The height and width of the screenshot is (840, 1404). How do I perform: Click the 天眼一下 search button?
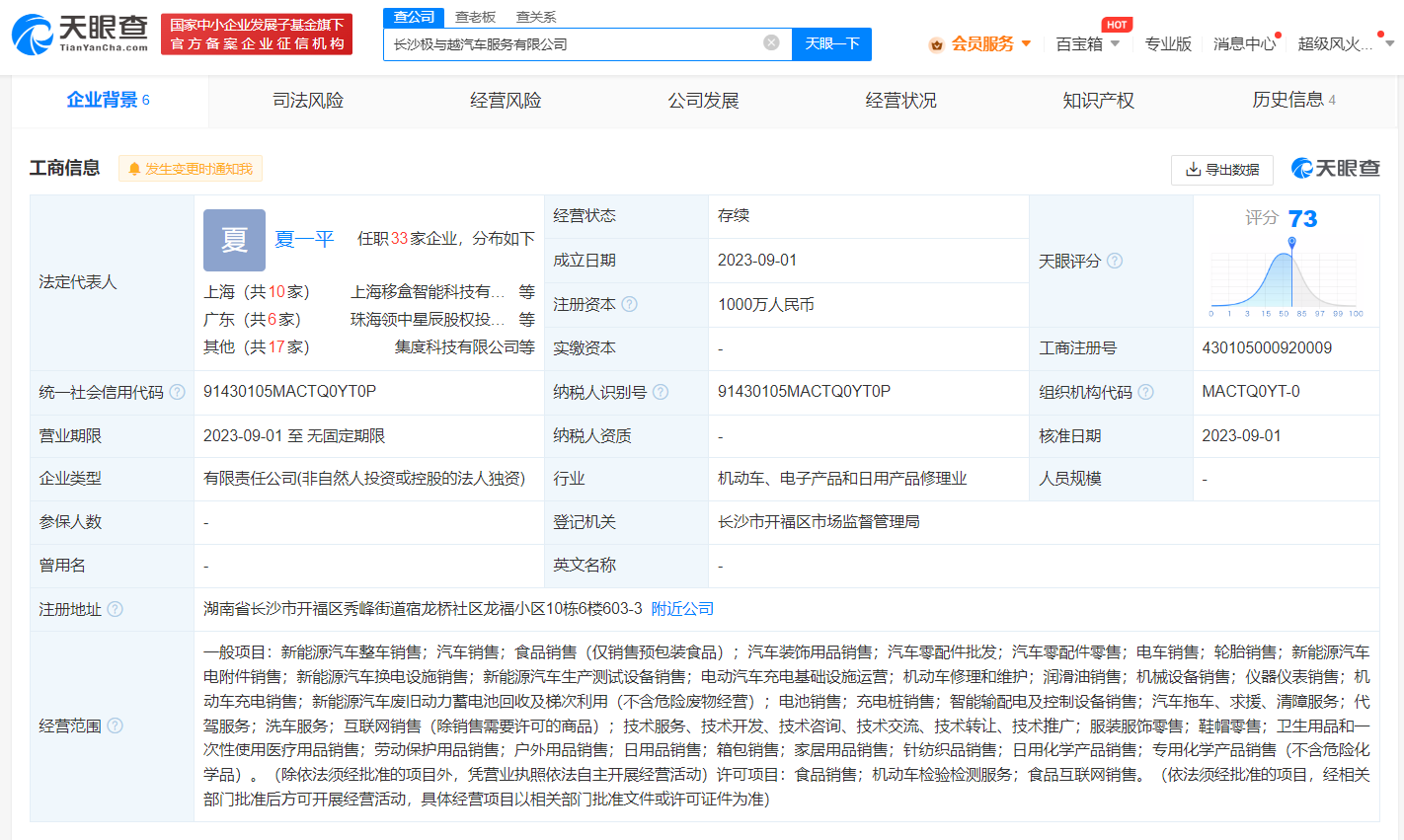[832, 43]
